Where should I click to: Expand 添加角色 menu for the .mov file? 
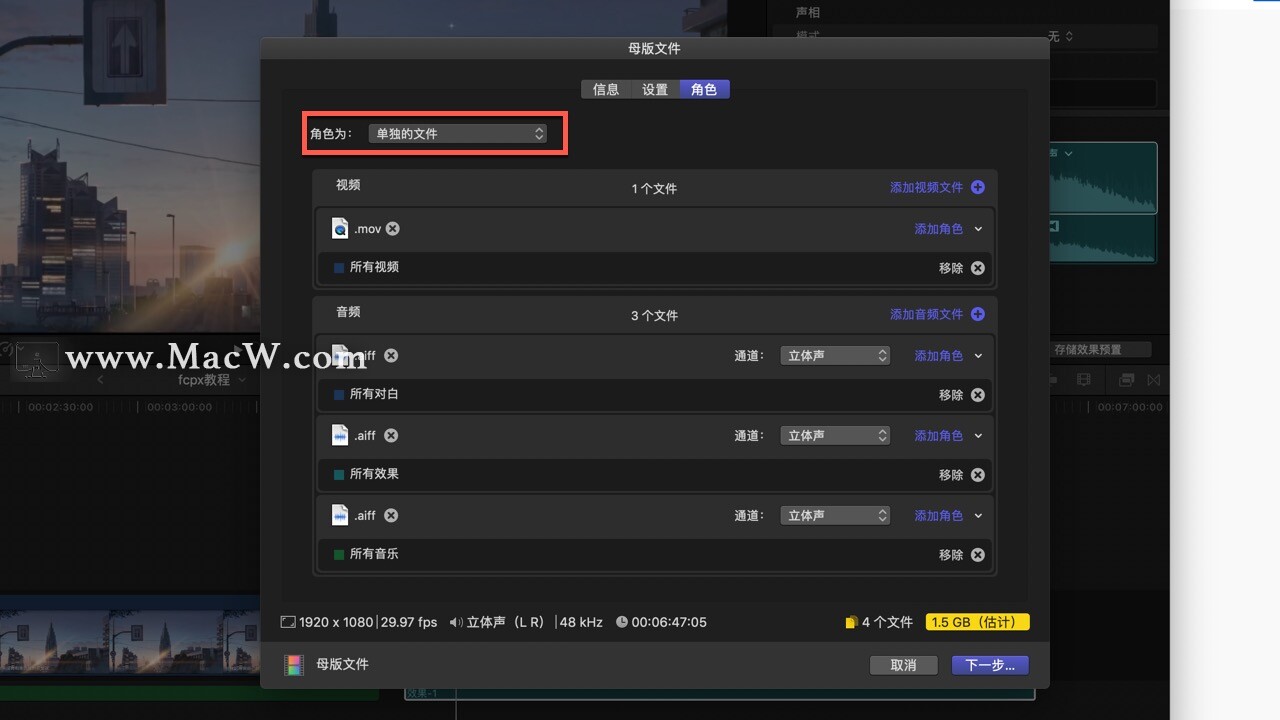978,229
